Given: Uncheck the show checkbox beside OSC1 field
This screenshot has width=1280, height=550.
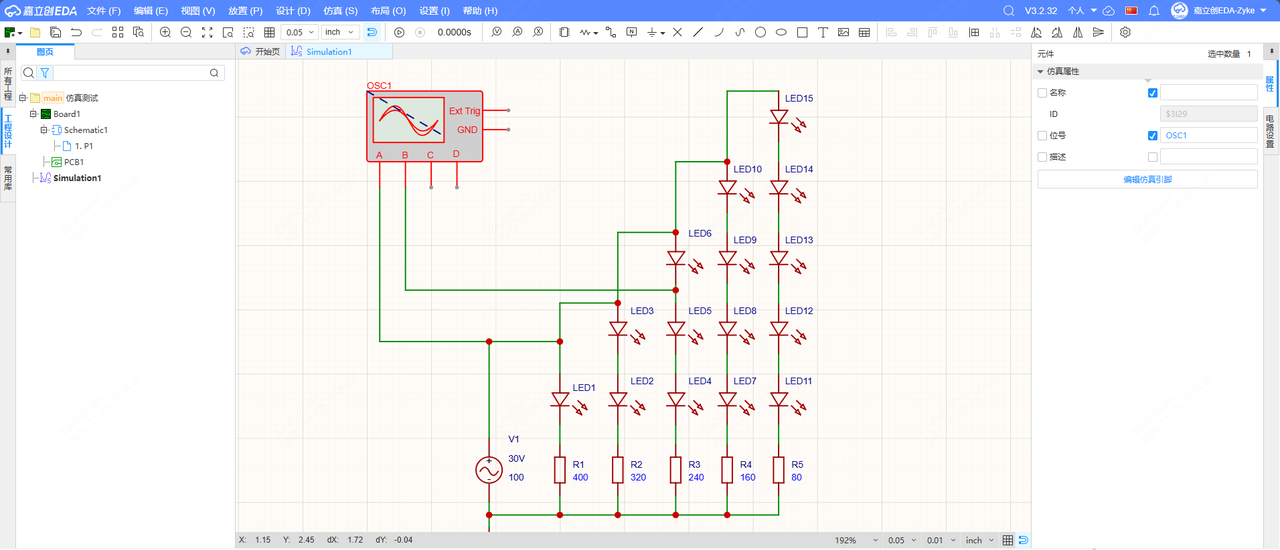Looking at the screenshot, I should (x=1153, y=135).
